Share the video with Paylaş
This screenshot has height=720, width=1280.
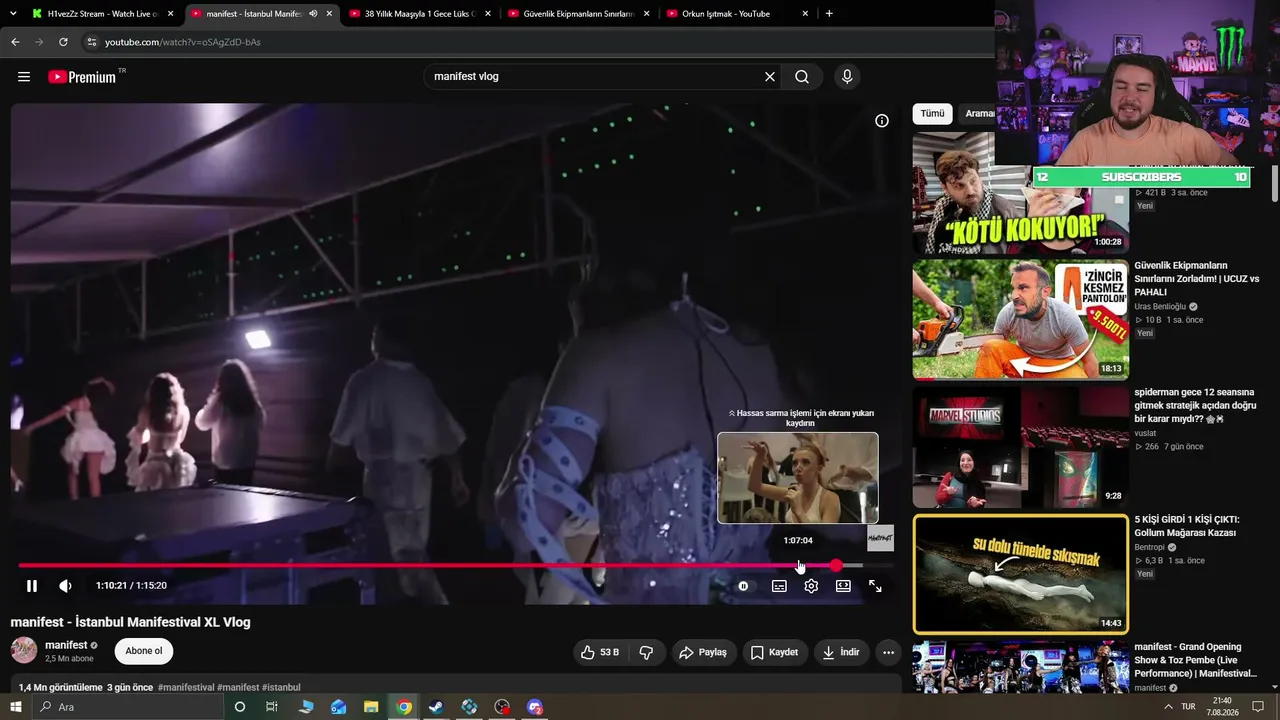[x=703, y=653]
